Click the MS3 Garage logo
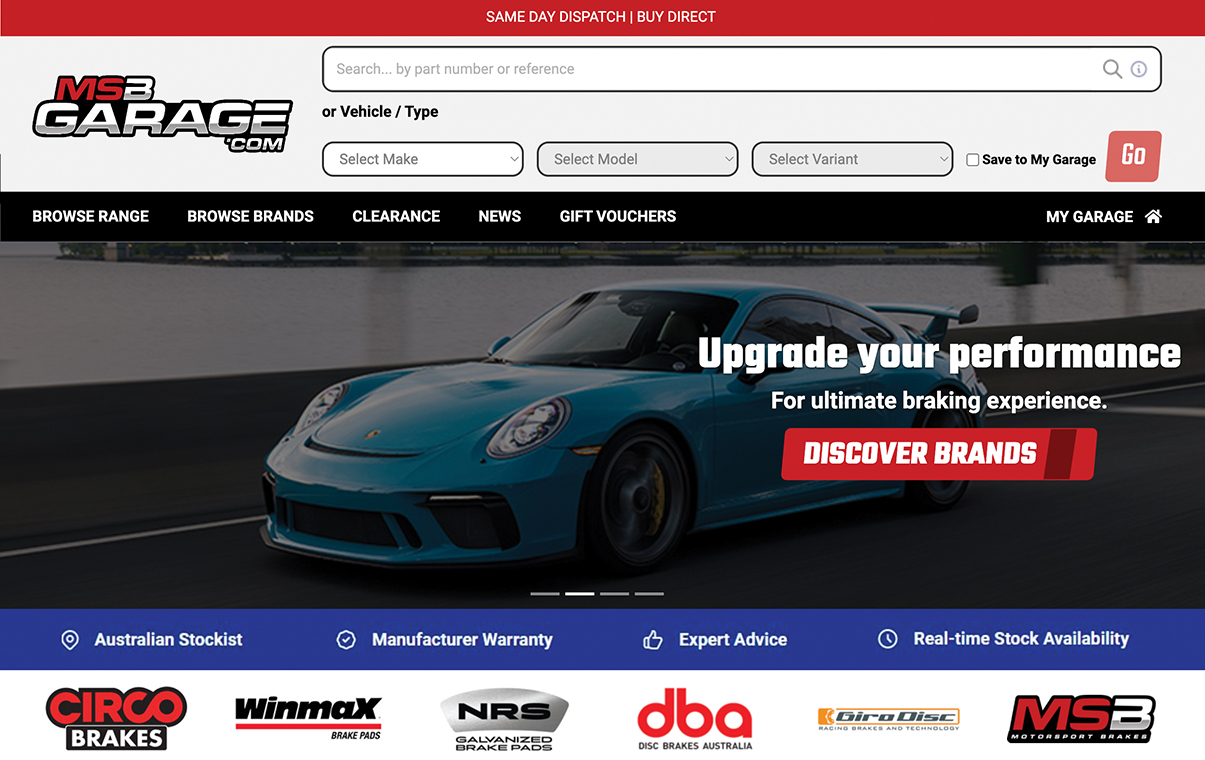The width and height of the screenshot is (1205, 760). [x=162, y=113]
